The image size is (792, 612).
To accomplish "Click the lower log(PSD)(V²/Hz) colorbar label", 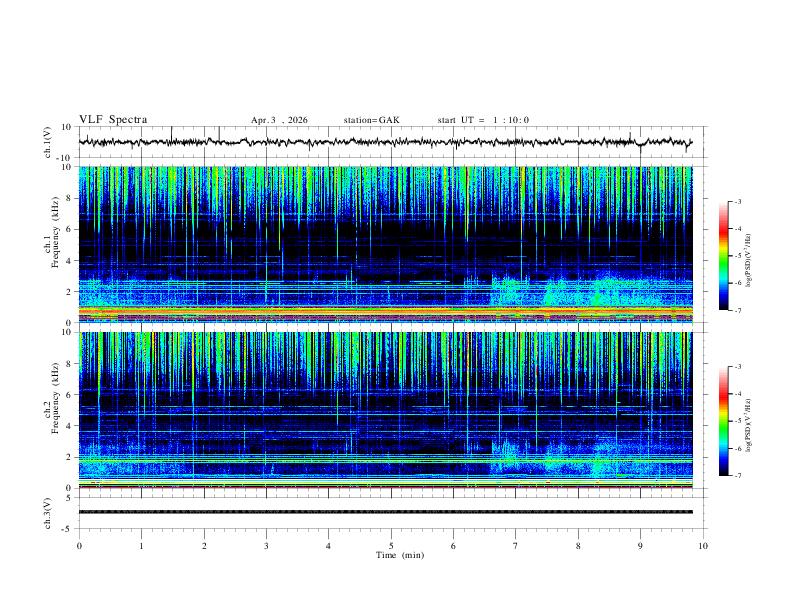I will click(749, 425).
